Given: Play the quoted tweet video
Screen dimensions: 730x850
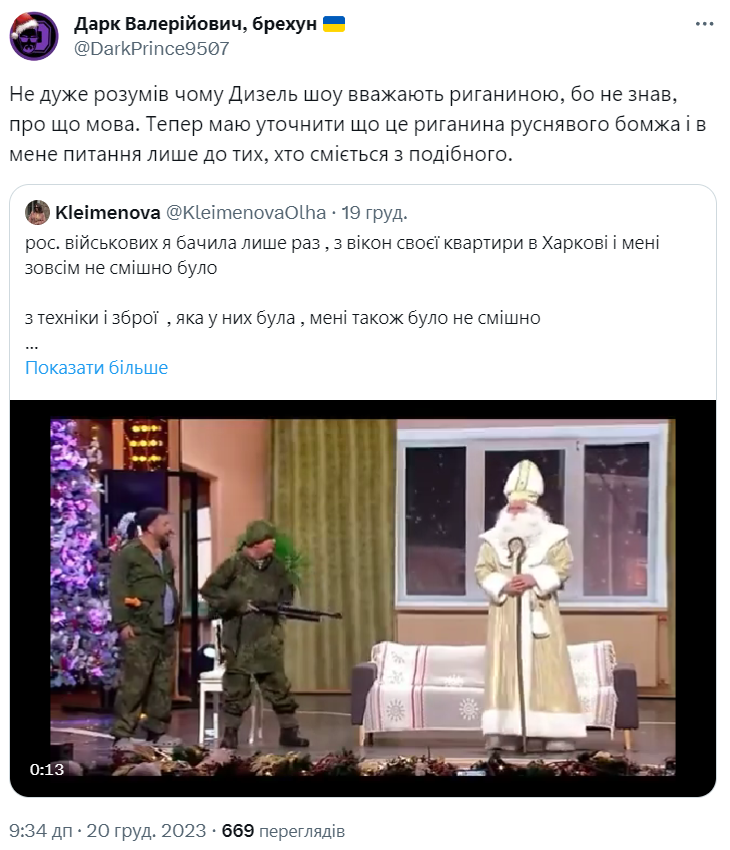Looking at the screenshot, I should click(x=363, y=598).
